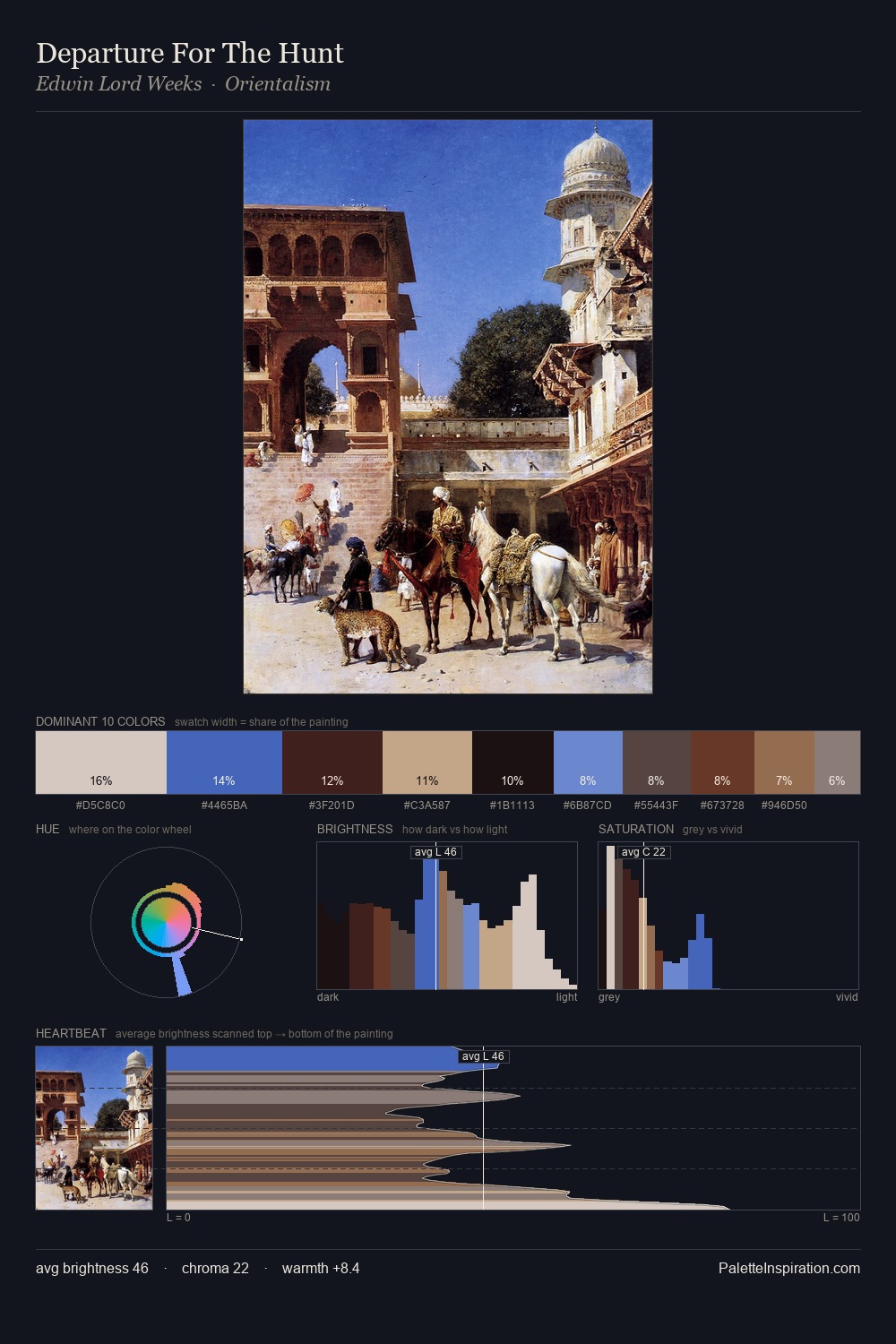Click the 'grey' axis label under Saturation
Screen dimensions: 896x1344
[x=609, y=997]
